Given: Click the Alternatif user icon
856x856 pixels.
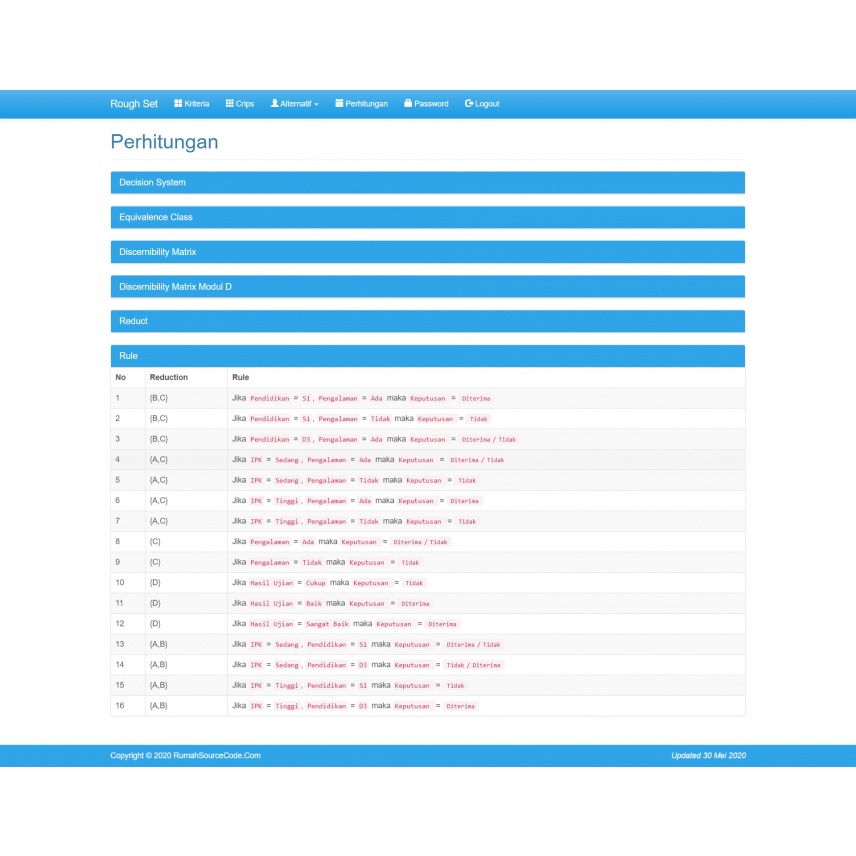Looking at the screenshot, I should pos(275,103).
